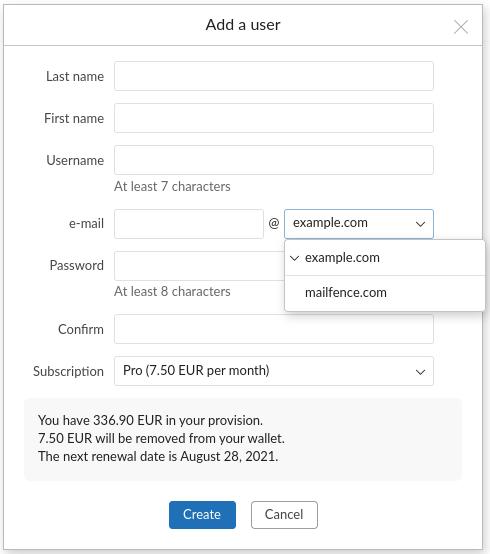
Task: Click the Last name label
Action: pos(75,76)
